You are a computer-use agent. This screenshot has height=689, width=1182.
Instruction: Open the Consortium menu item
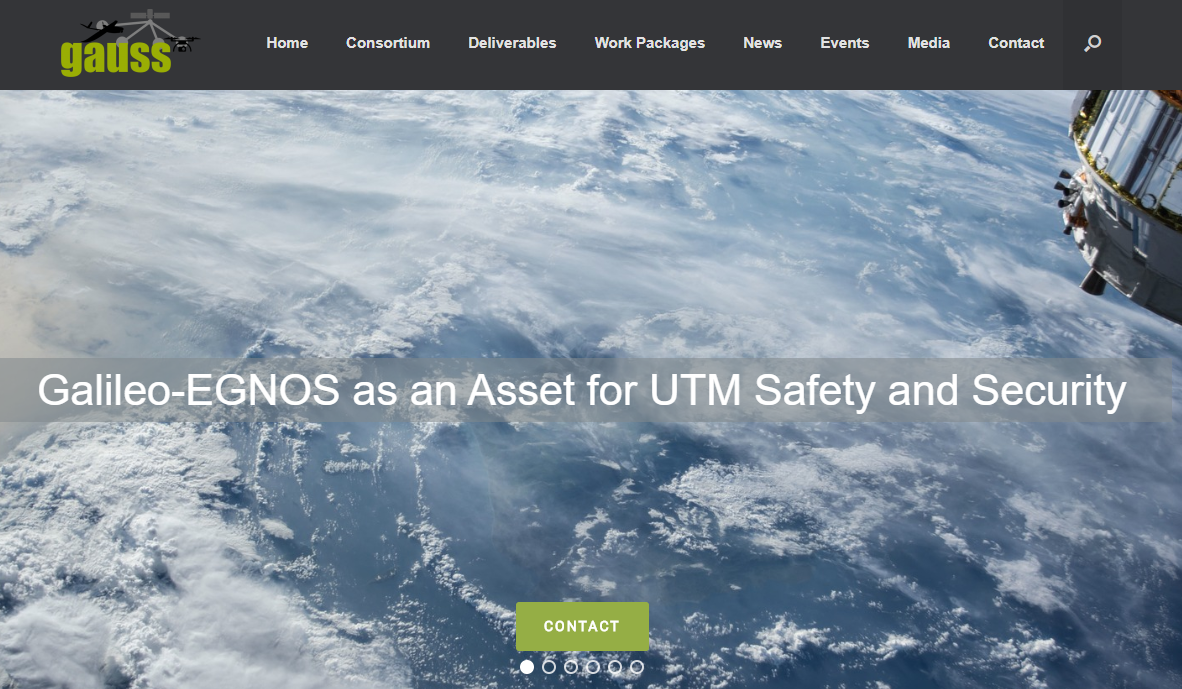pyautogui.click(x=388, y=43)
